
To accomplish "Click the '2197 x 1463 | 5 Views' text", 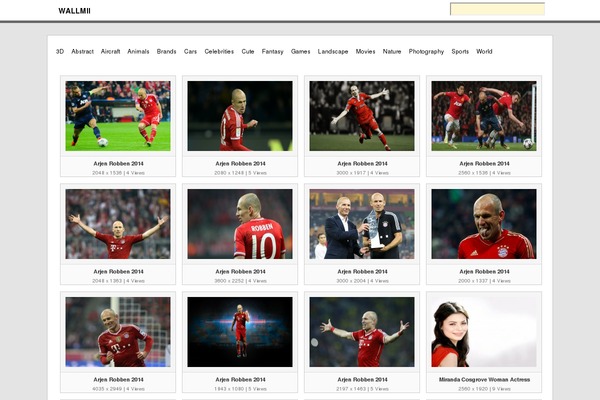I will 362,389.
